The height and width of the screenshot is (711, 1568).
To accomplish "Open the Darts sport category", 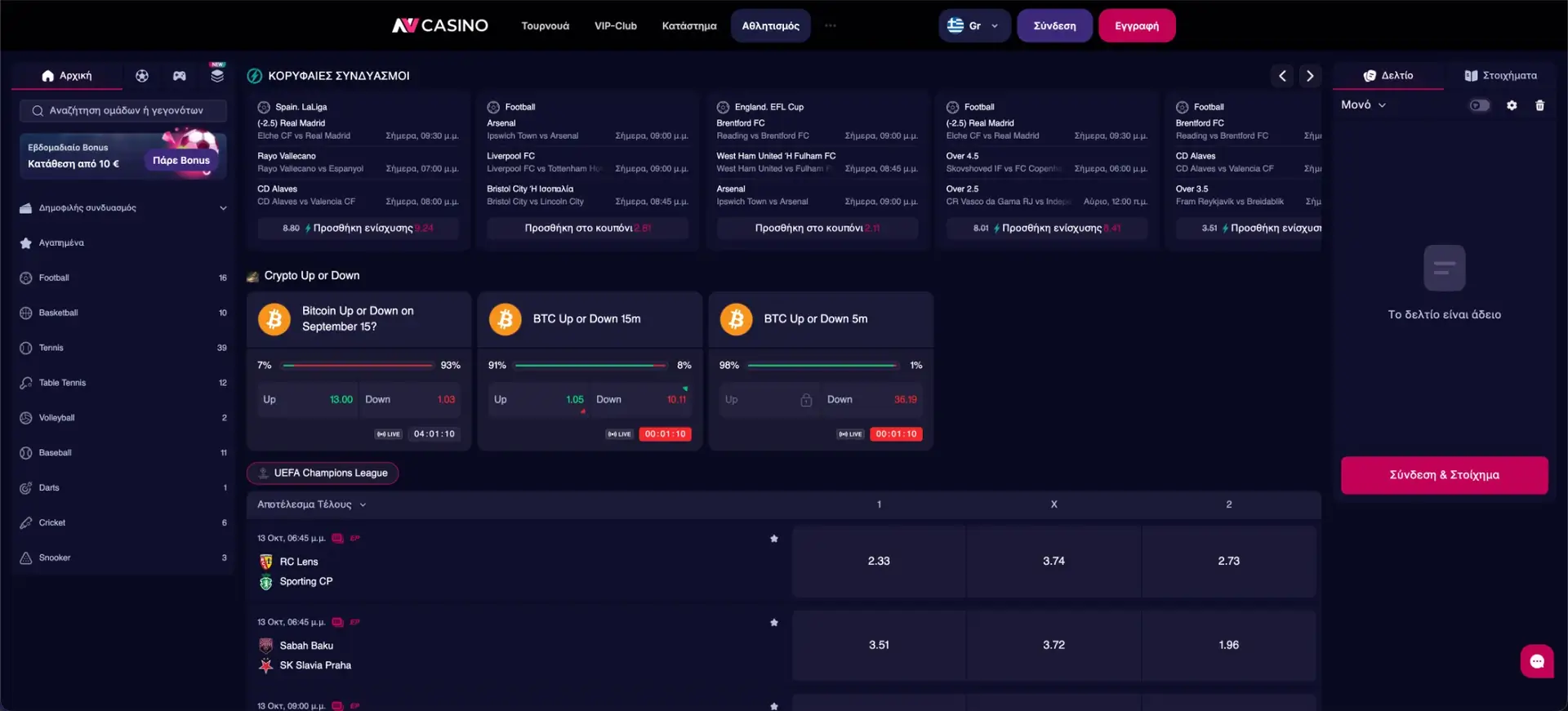I will [123, 488].
